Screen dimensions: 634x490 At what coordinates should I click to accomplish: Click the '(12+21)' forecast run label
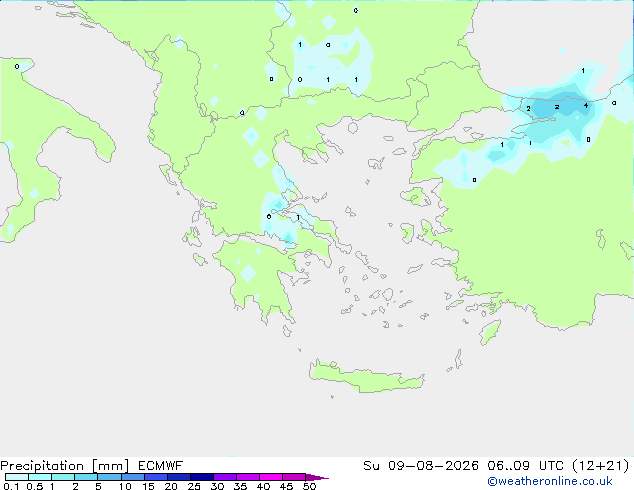pos(601,465)
